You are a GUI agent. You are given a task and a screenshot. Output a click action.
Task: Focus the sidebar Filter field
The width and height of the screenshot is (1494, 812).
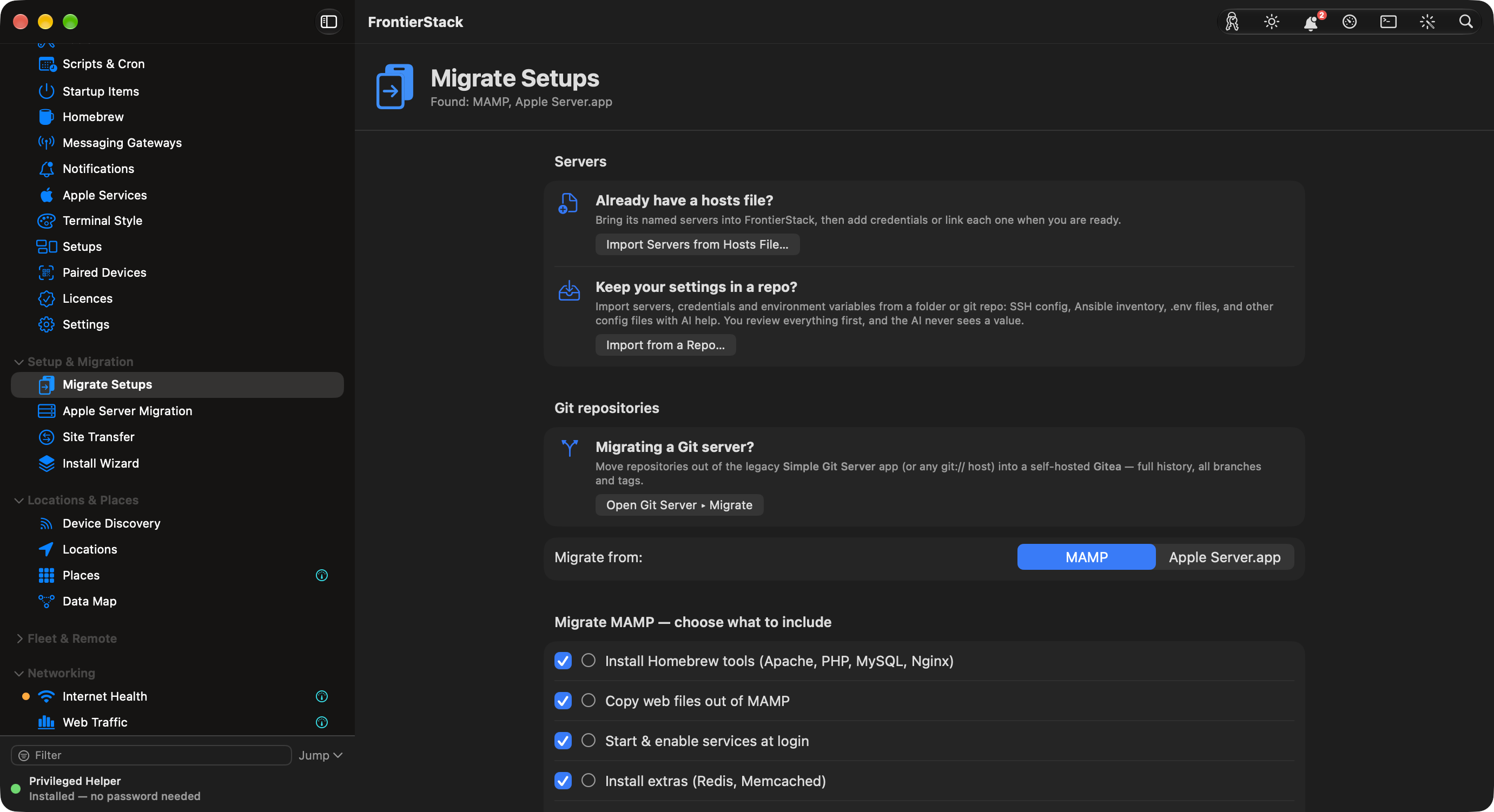coord(151,755)
